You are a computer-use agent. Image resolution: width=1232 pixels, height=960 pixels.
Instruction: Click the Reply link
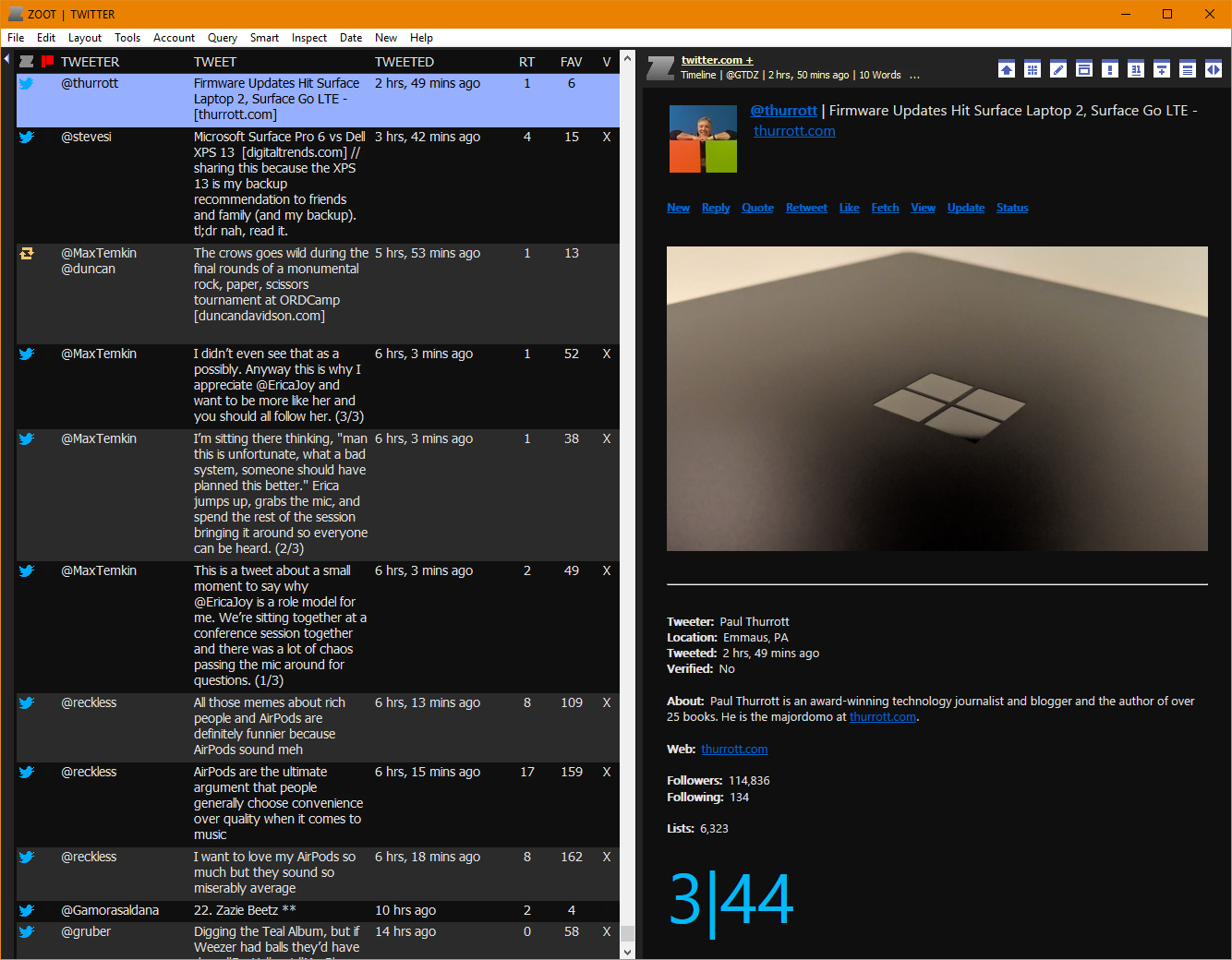[716, 208]
